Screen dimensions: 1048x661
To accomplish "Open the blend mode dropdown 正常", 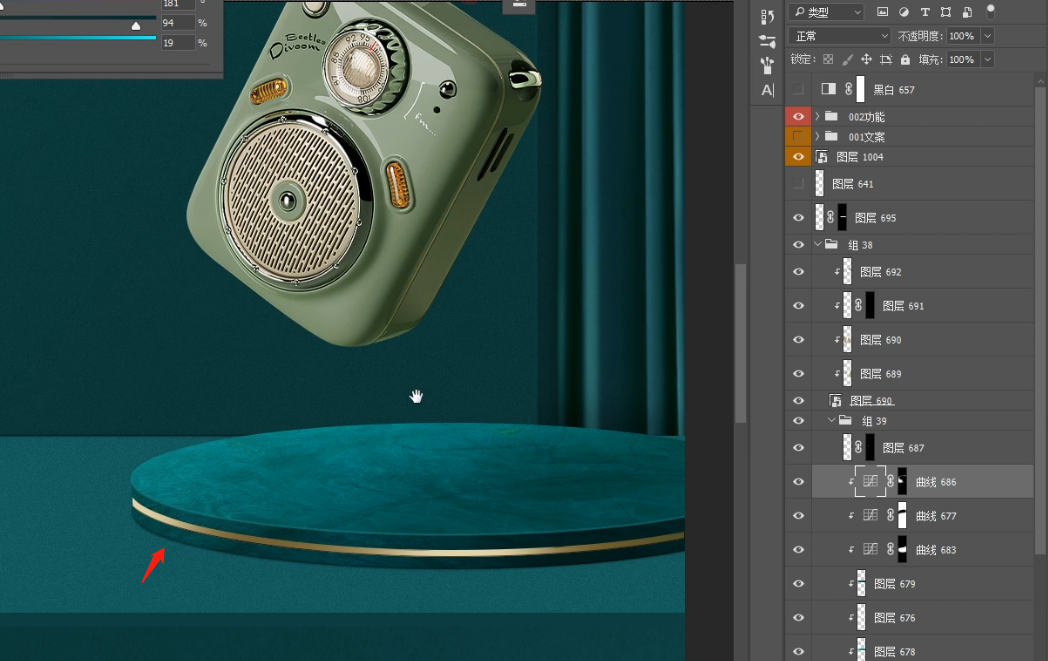I will [x=840, y=36].
